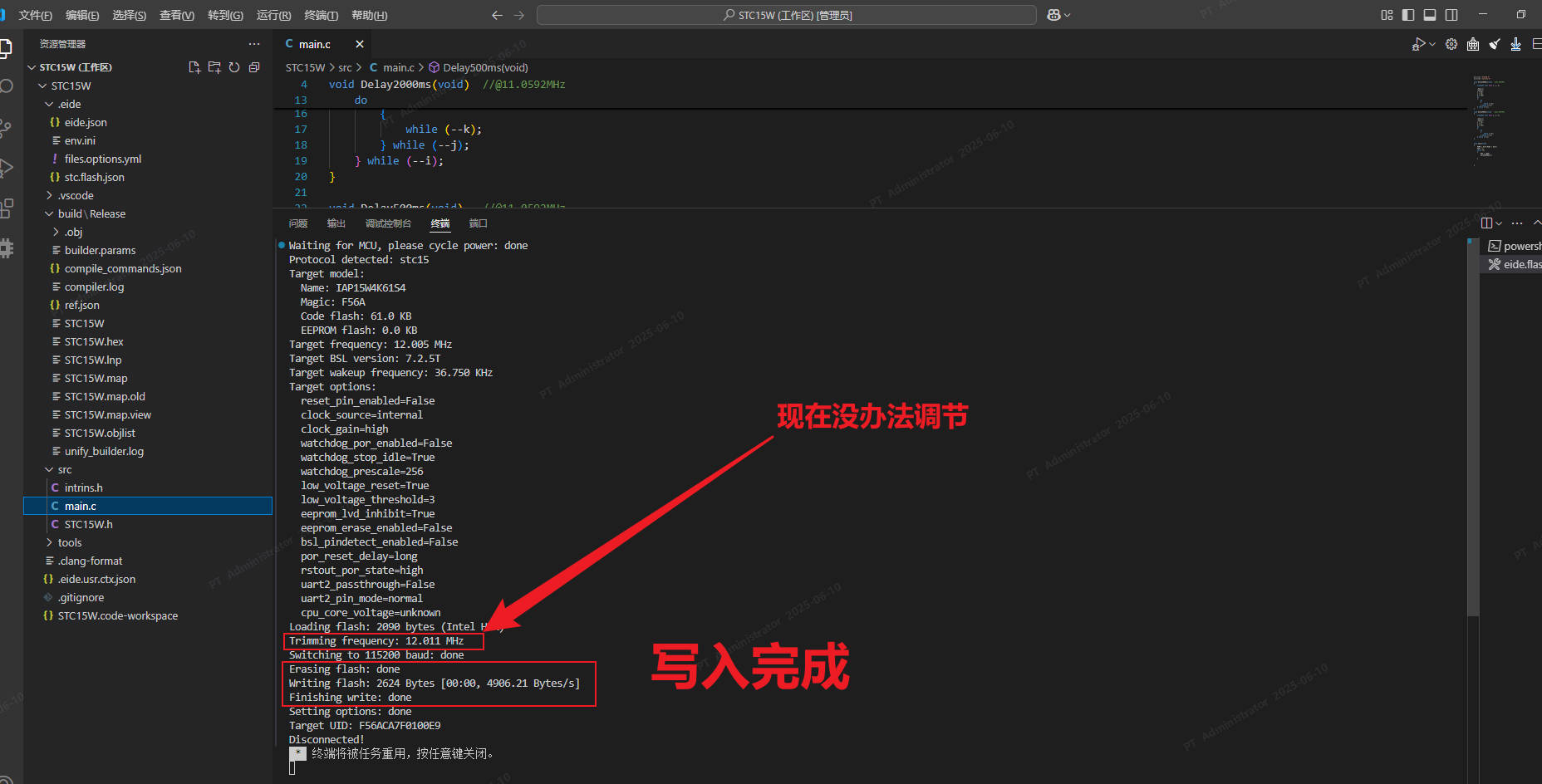This screenshot has width=1542, height=784.
Task: Open the Search view in the activity bar
Action: click(5, 86)
